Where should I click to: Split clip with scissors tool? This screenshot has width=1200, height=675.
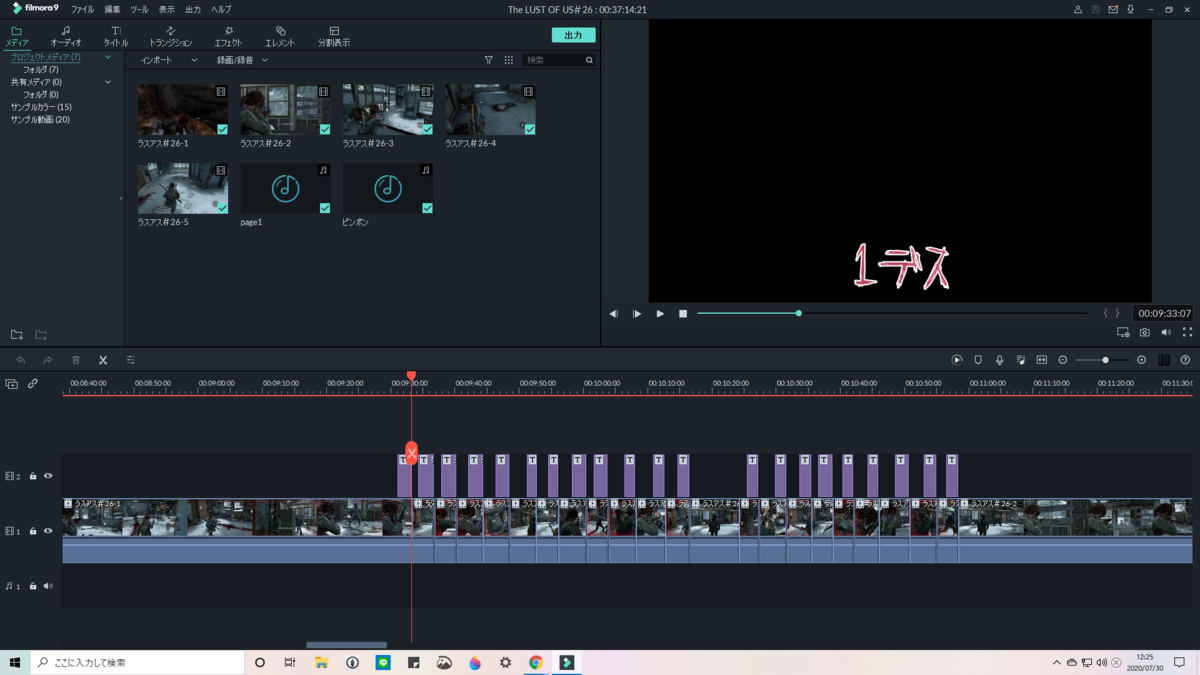(103, 360)
